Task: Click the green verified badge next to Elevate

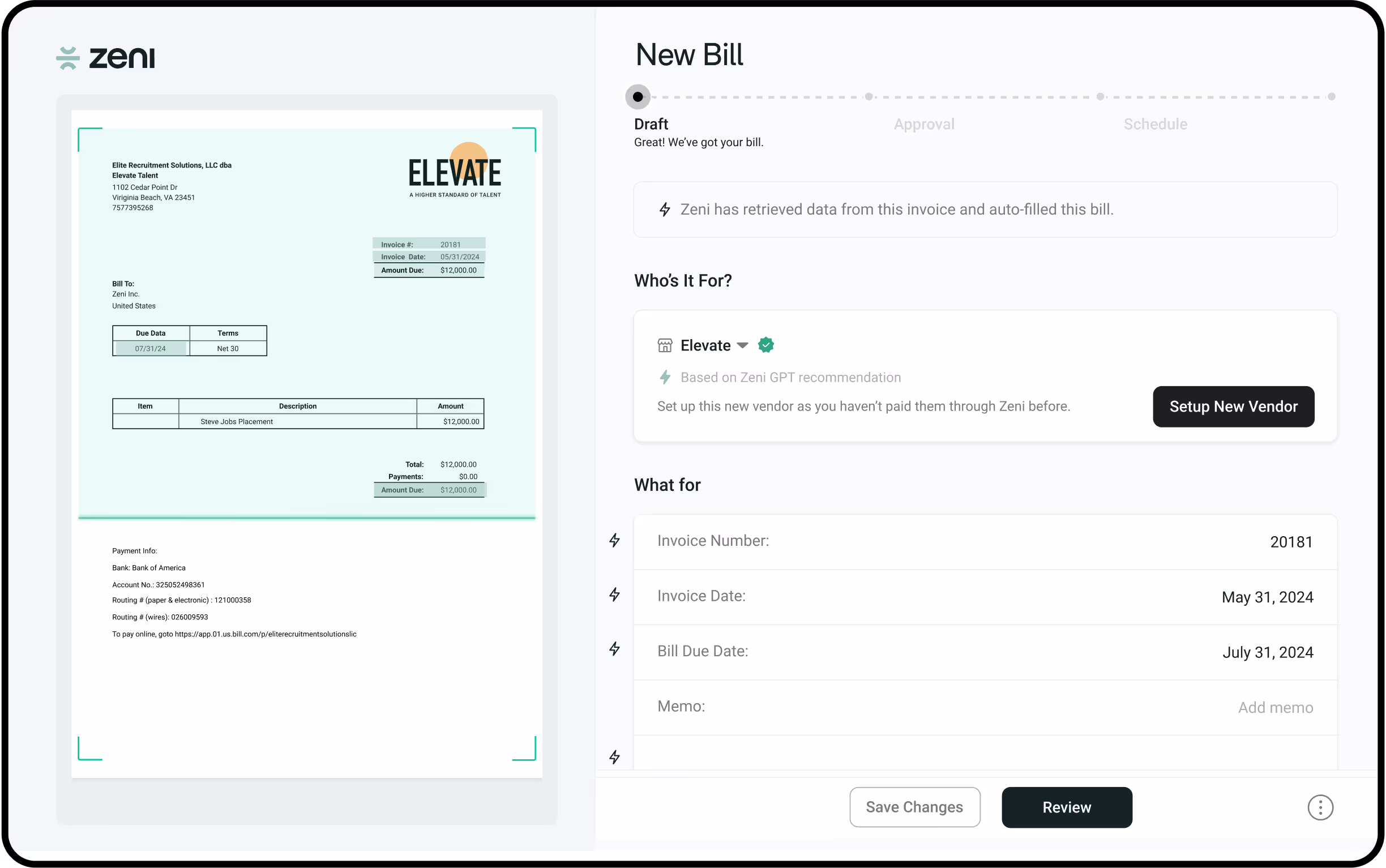Action: 765,345
